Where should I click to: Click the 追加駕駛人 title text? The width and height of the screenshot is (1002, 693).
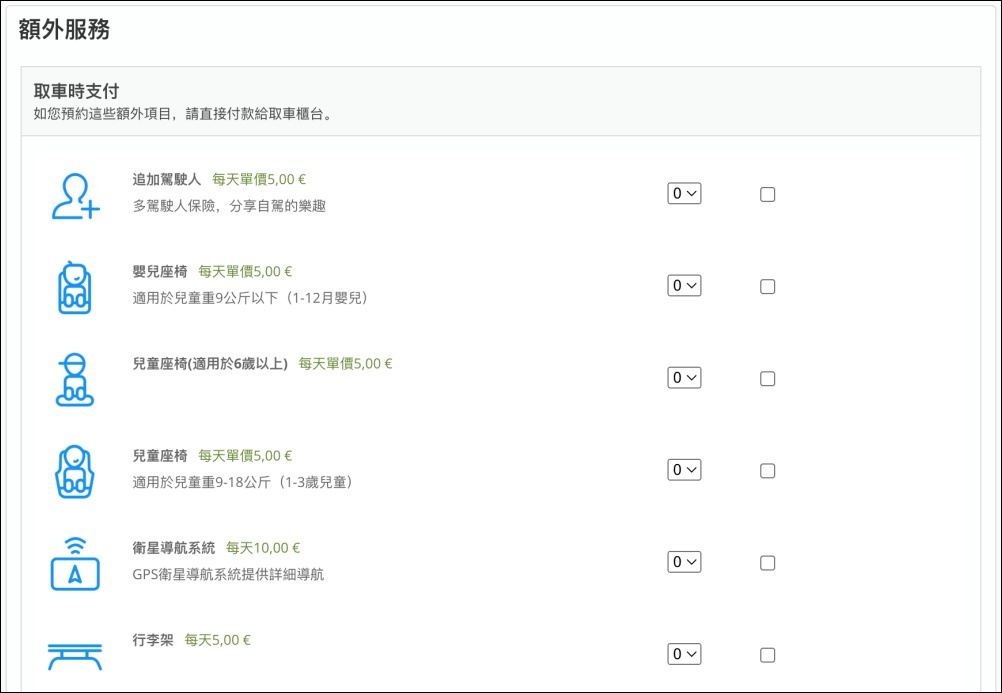[x=167, y=180]
